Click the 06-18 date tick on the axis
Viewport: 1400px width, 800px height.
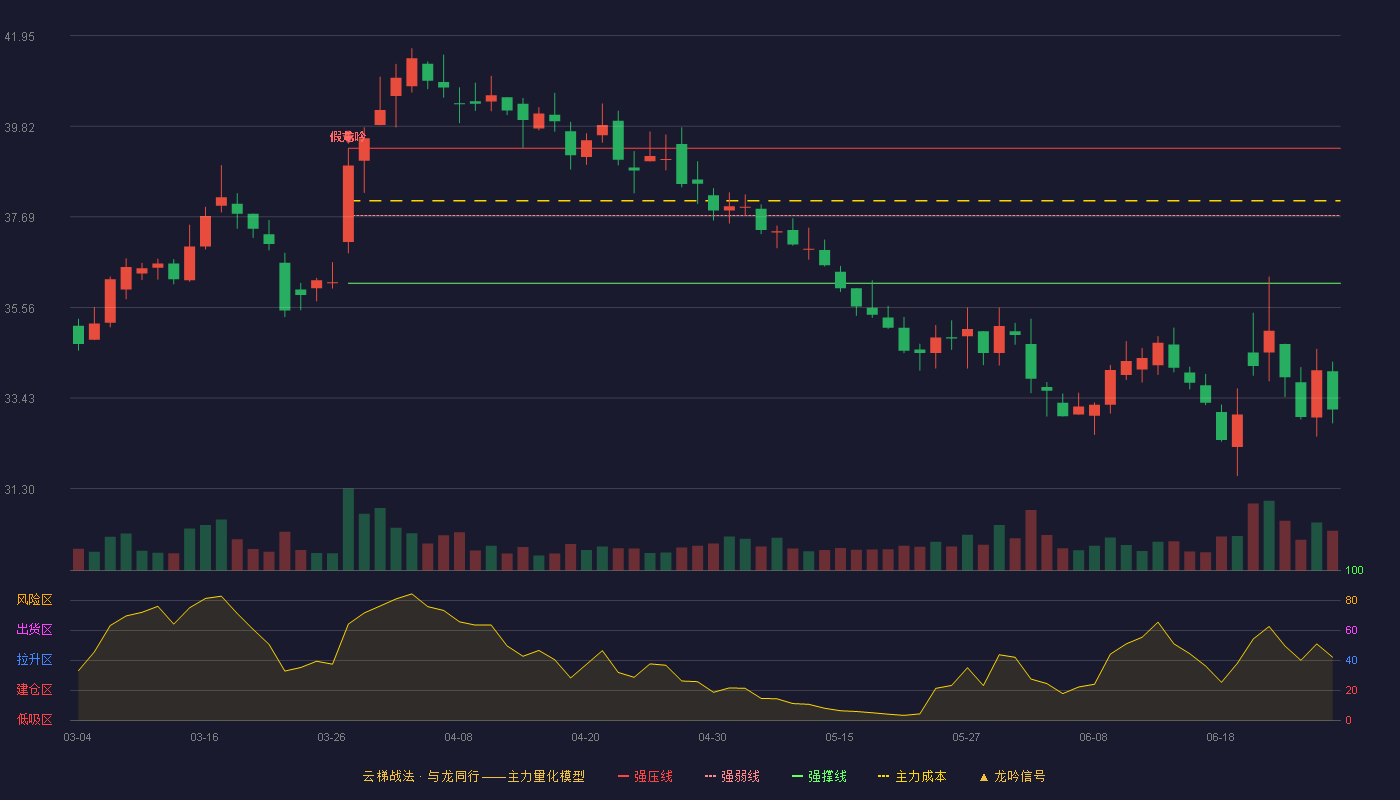(x=1220, y=737)
